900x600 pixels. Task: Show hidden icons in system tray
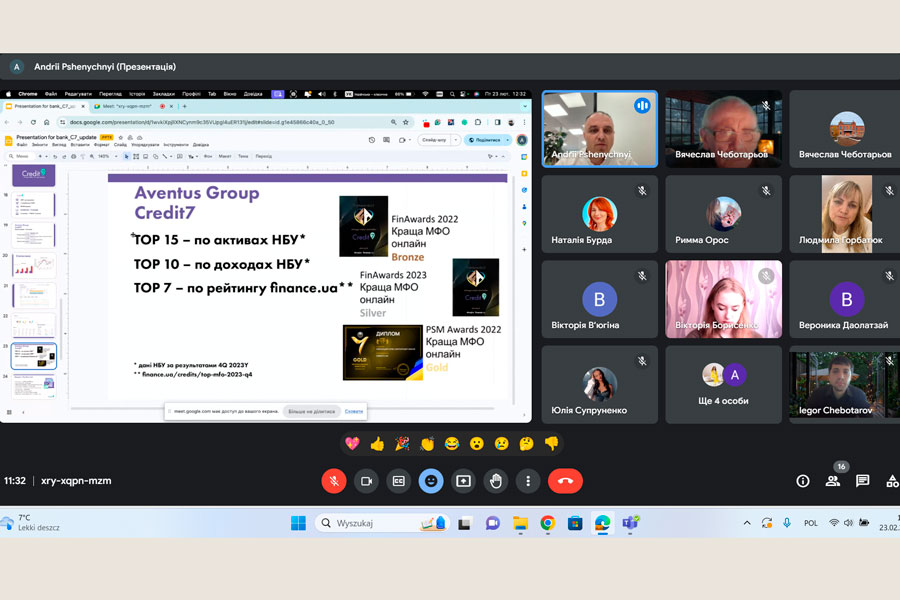tap(746, 523)
